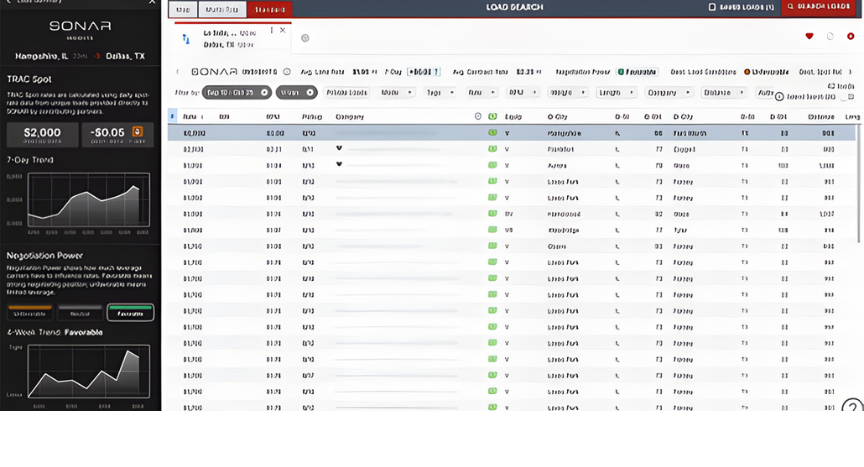Click the red heart favorites icon

coord(809,36)
